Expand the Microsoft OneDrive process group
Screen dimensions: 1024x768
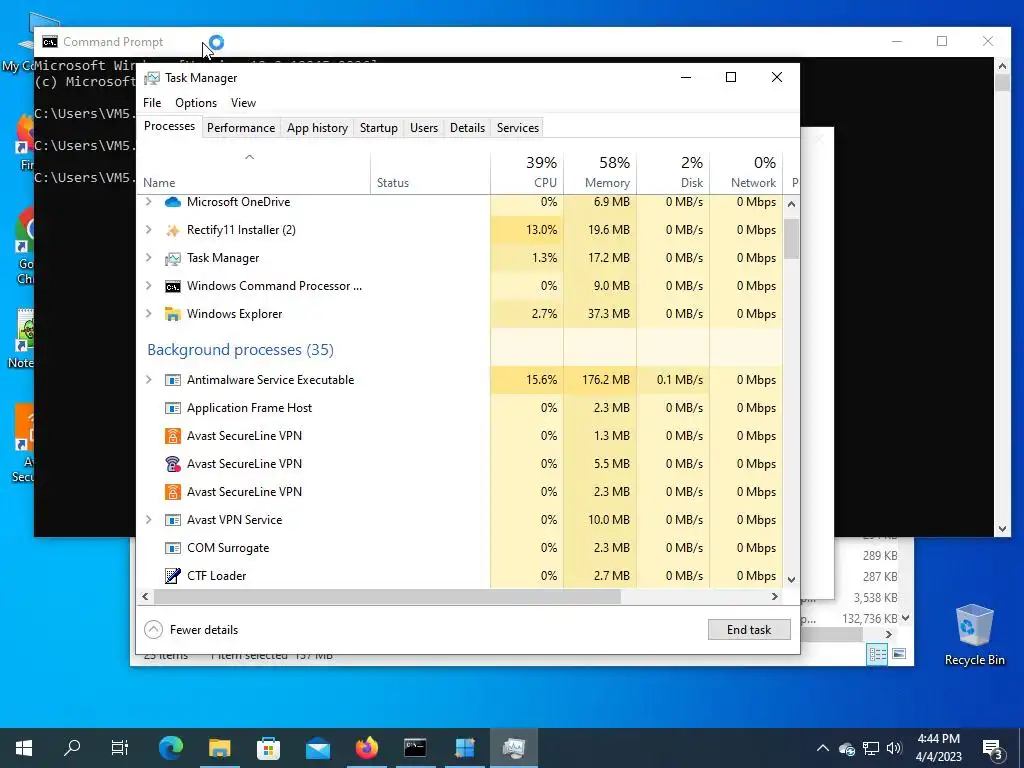149,202
